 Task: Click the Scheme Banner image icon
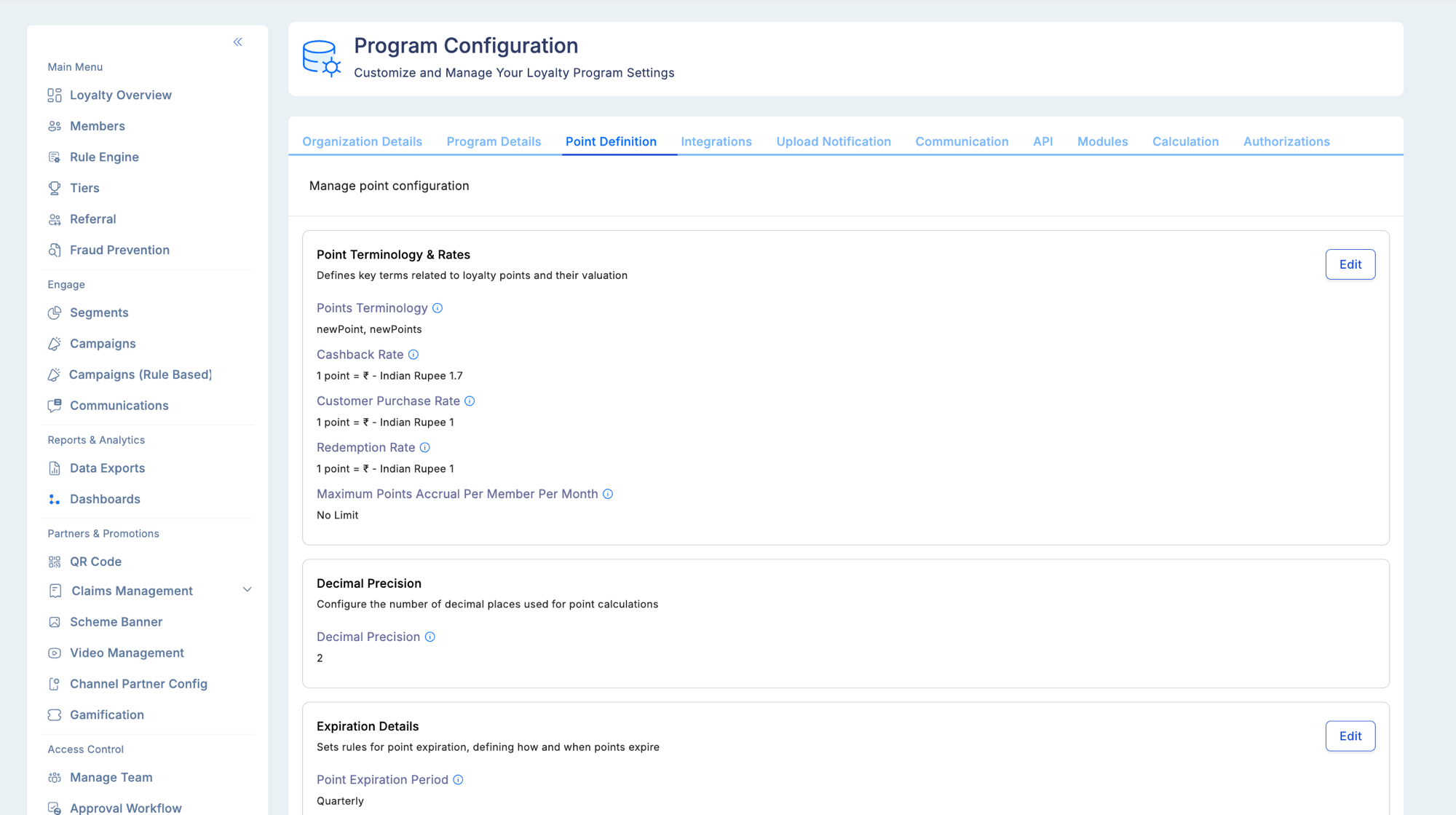tap(55, 622)
